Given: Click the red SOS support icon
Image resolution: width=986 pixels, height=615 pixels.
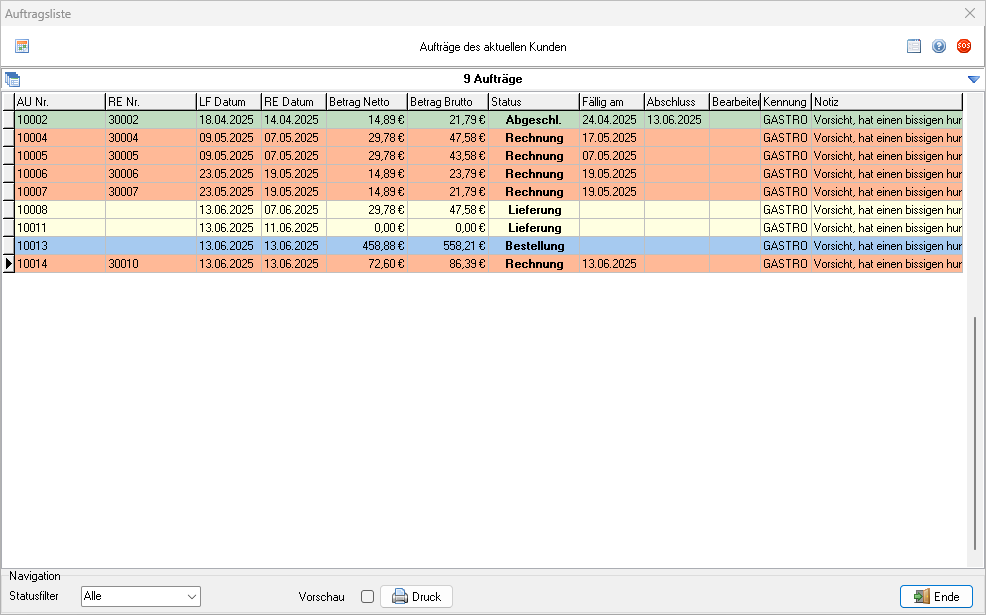Looking at the screenshot, I should [x=964, y=46].
